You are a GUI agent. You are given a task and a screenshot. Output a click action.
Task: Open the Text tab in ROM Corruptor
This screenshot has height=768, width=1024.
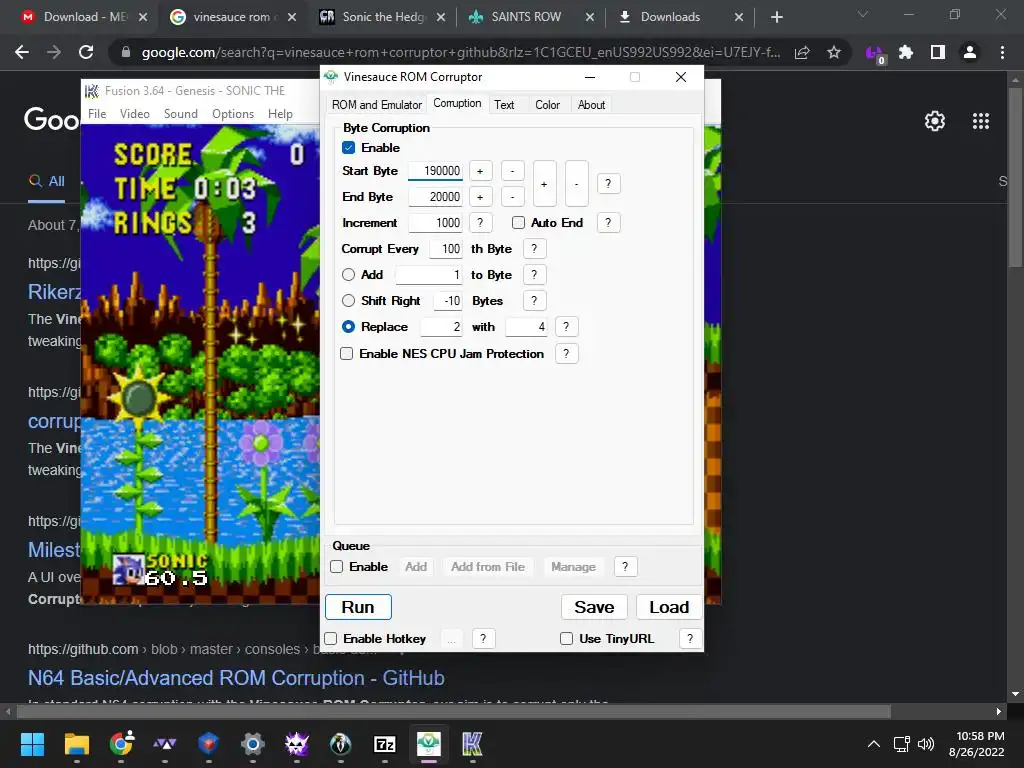coord(504,104)
